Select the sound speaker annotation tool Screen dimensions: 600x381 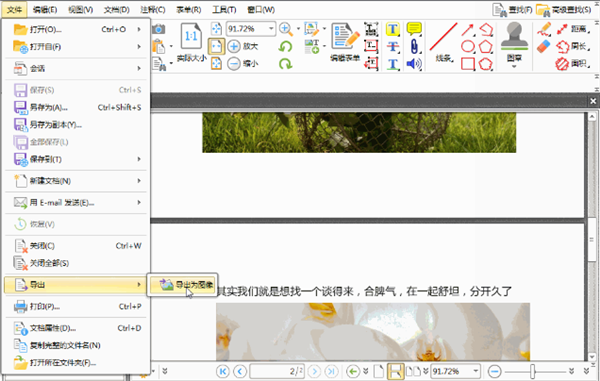[414, 64]
